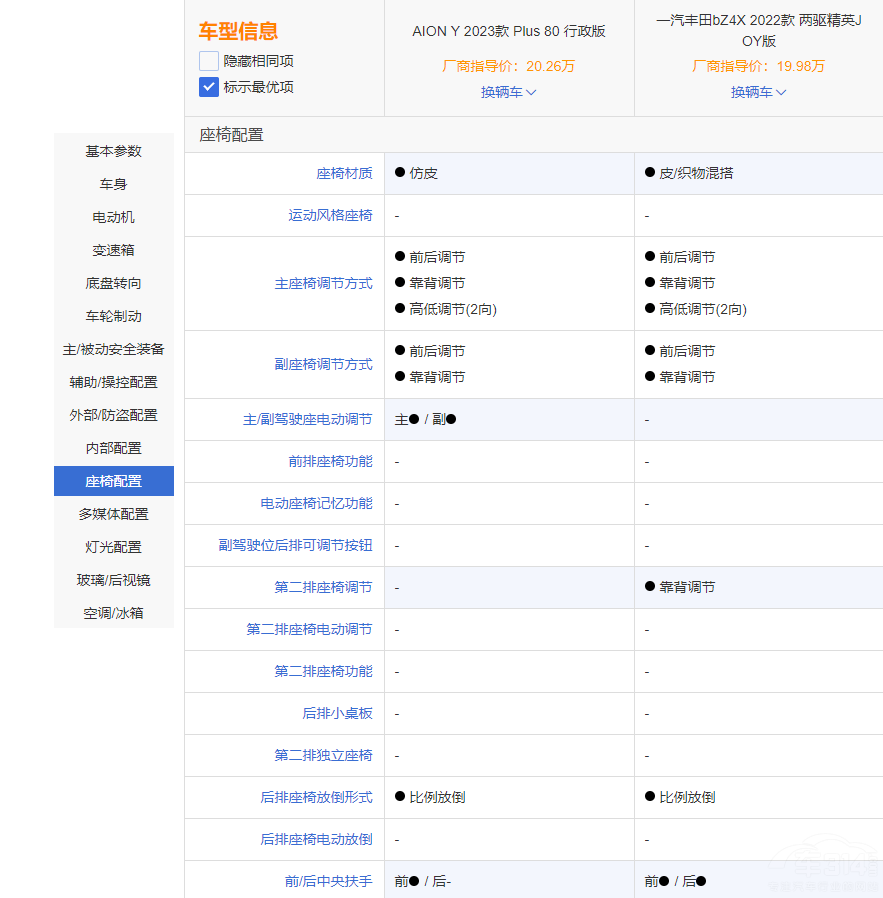Open the 变速箱 section
This screenshot has width=883, height=898.
[113, 250]
